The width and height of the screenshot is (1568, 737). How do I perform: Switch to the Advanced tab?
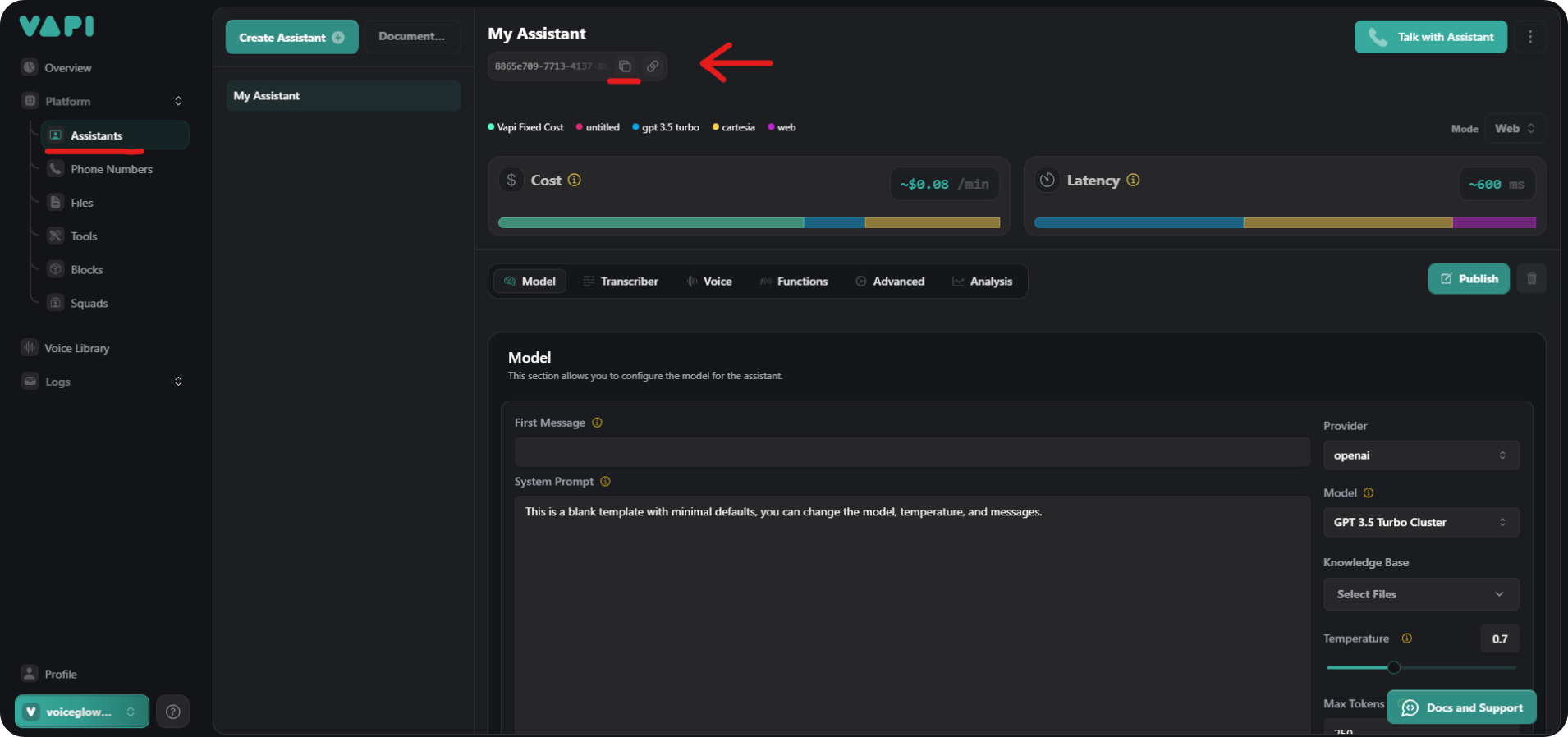coord(890,282)
